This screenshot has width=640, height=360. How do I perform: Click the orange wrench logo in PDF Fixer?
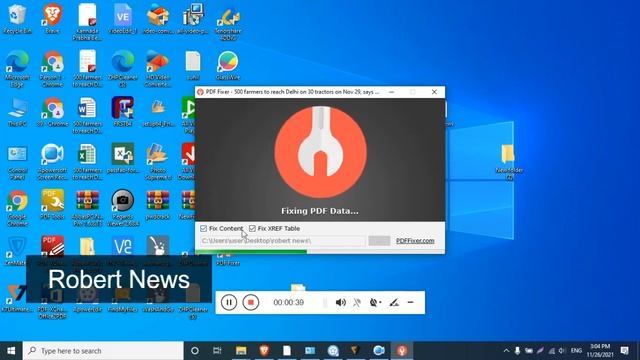click(320, 152)
